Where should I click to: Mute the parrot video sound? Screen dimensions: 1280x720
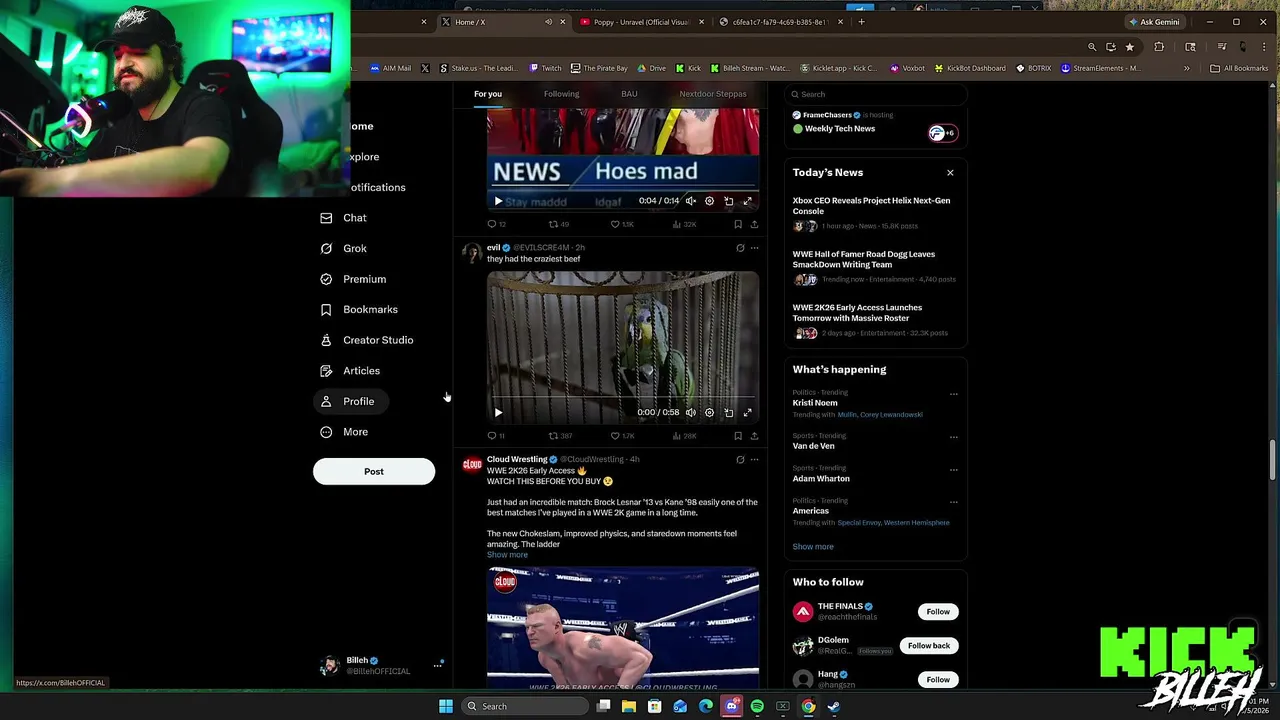[690, 412]
